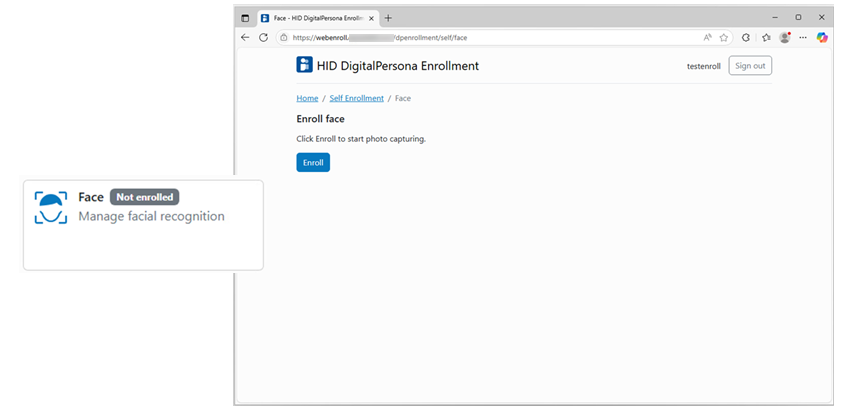This screenshot has height=420, width=852.
Task: Open the new tab with plus button
Action: pos(388,18)
